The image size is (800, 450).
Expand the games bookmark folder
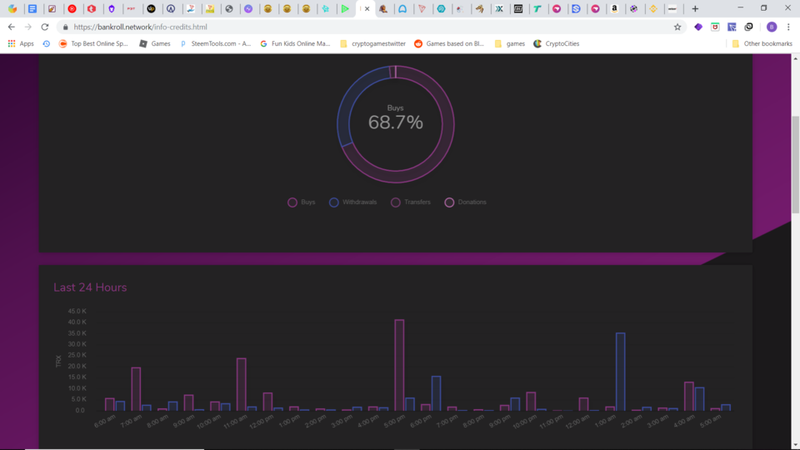[x=510, y=44]
